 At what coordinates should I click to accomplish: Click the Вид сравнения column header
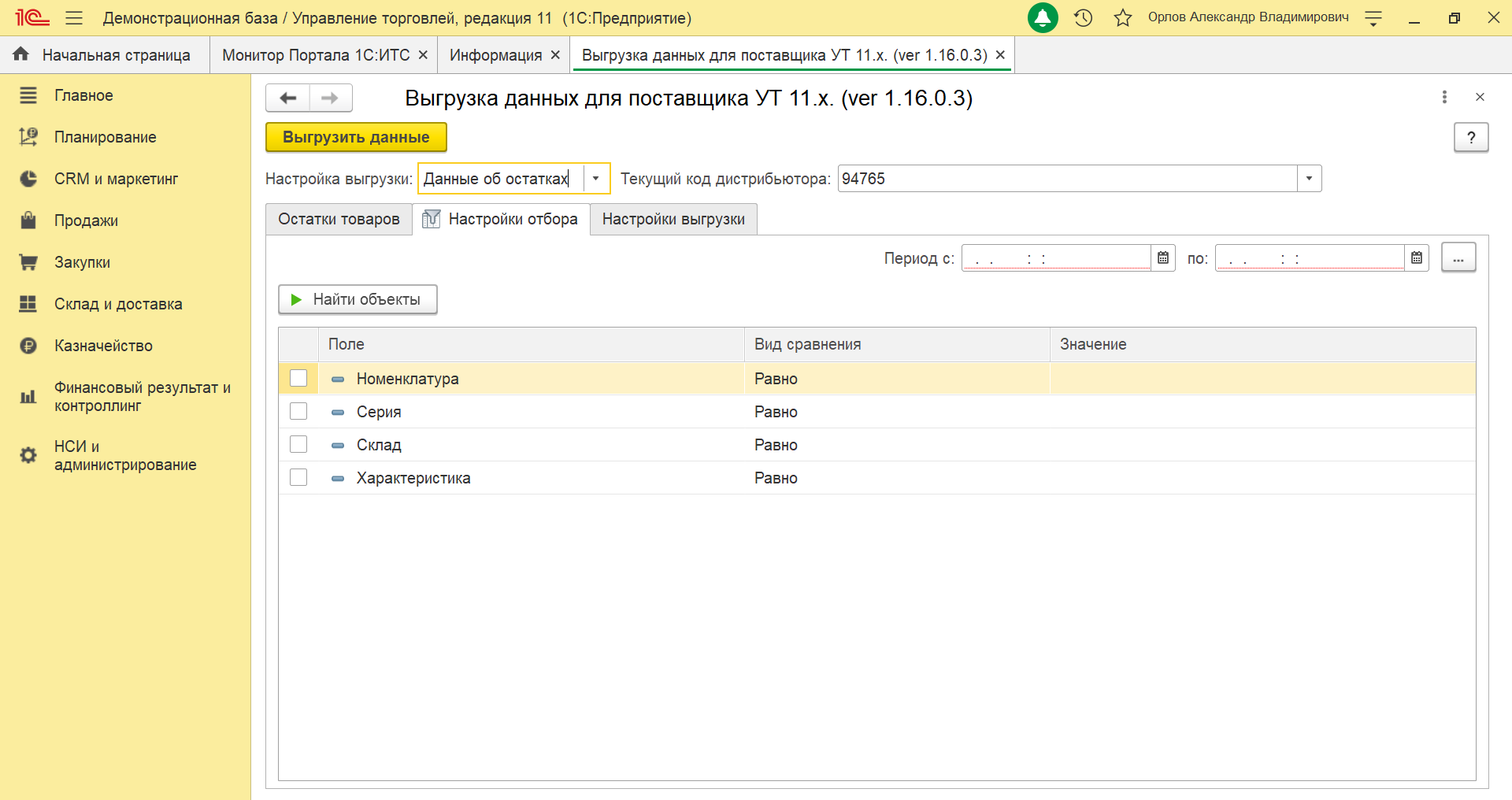coord(897,344)
